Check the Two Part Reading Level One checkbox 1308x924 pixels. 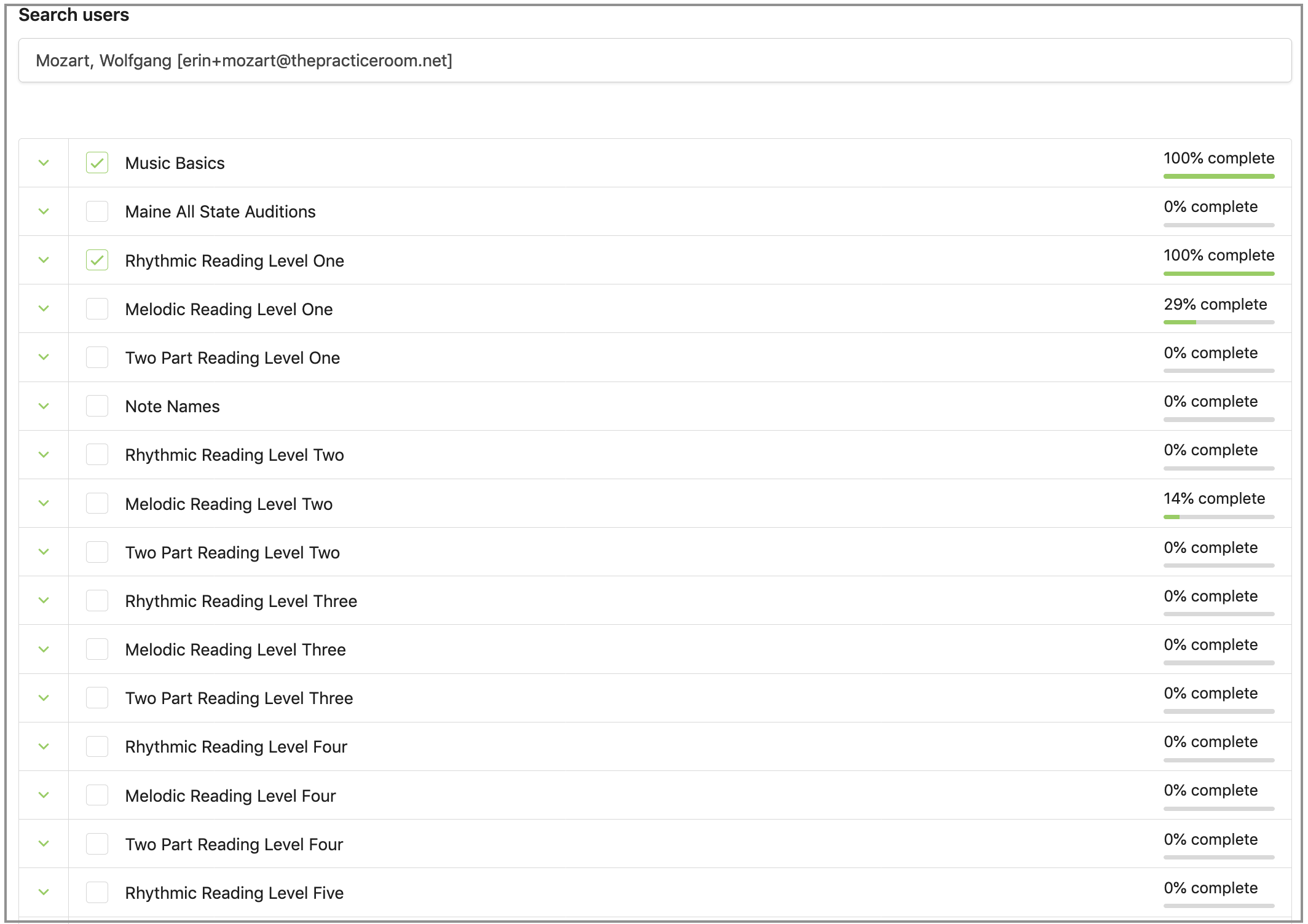point(97,358)
